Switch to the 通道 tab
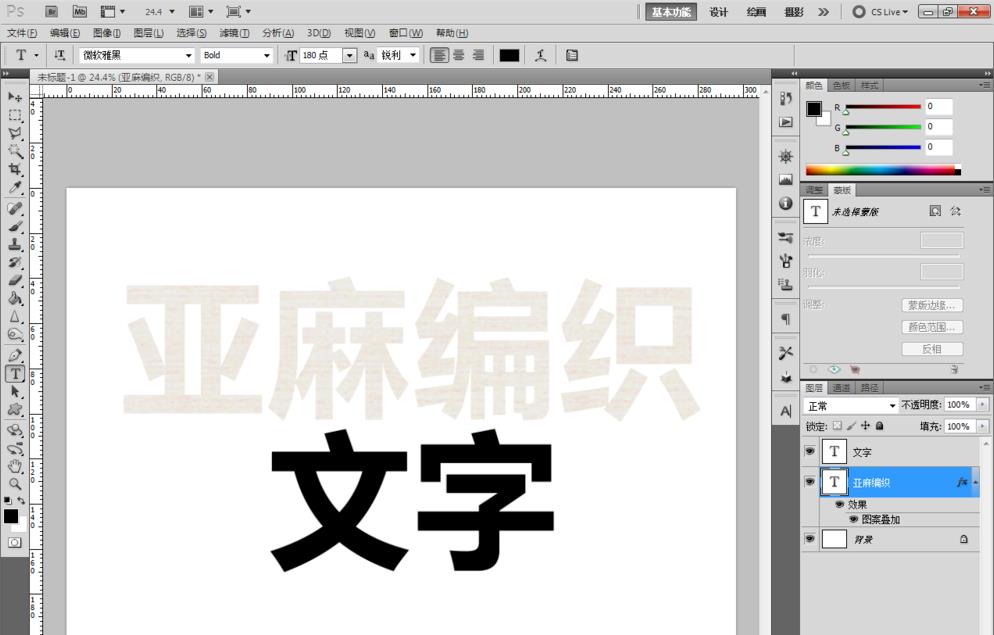 pos(841,387)
